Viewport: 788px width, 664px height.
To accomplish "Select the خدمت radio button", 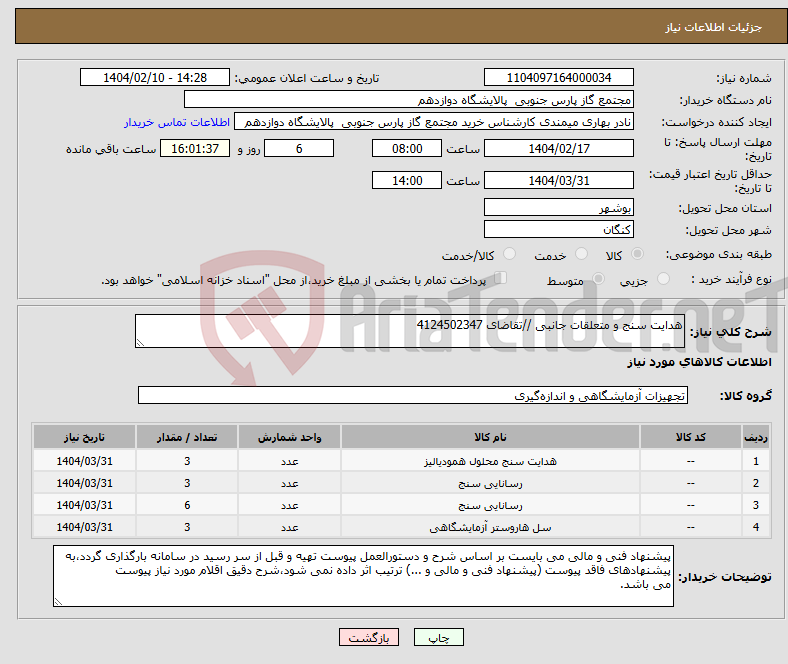I will (581, 254).
